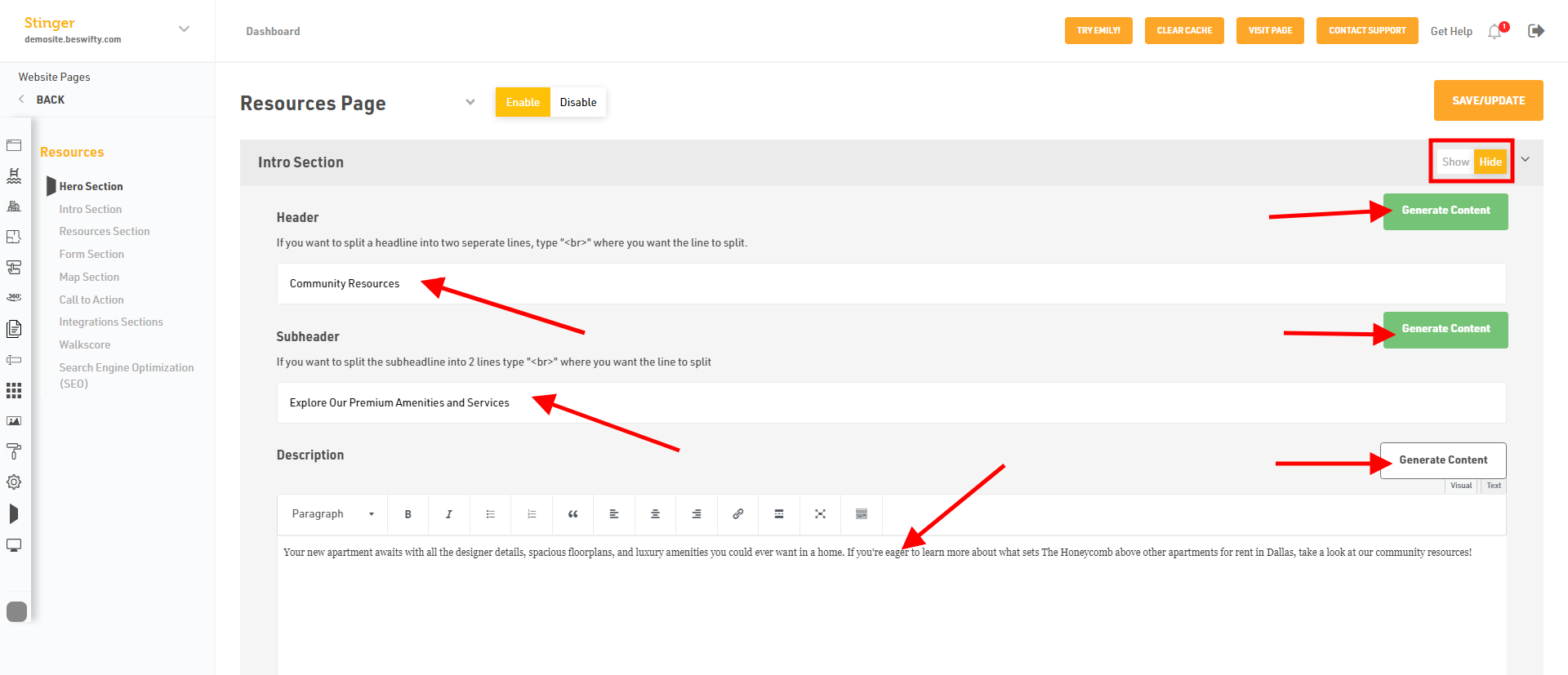
Task: Open Map Section in the sidebar
Action: coord(89,277)
